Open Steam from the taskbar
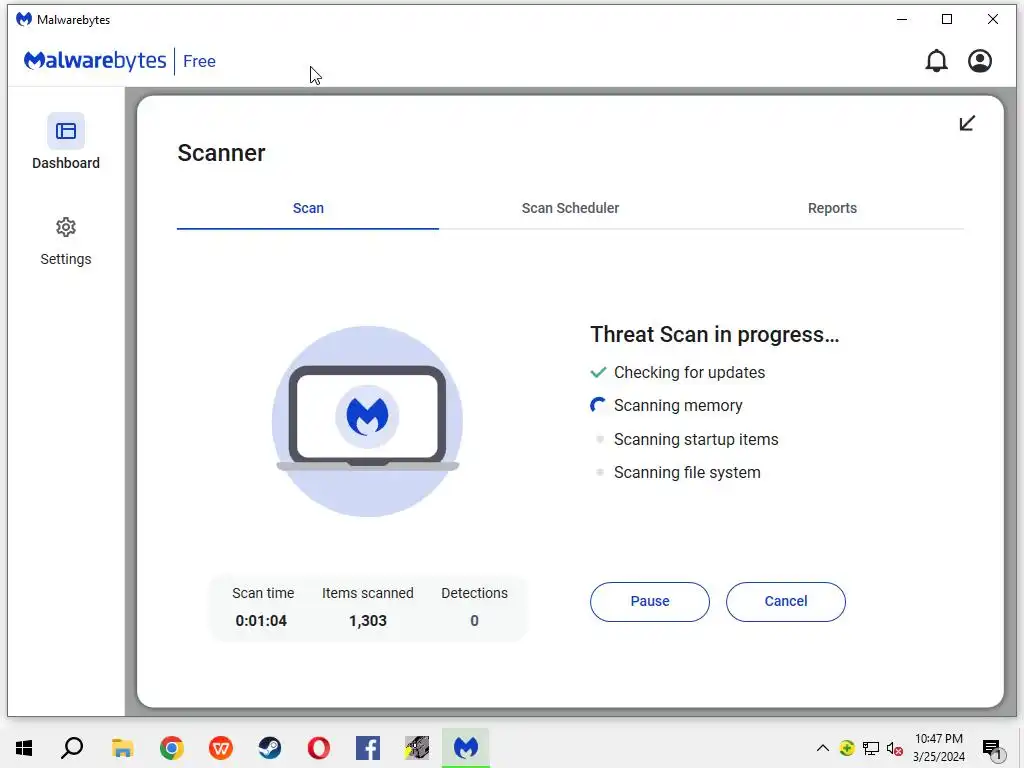Viewport: 1024px width, 768px height. tap(270, 748)
